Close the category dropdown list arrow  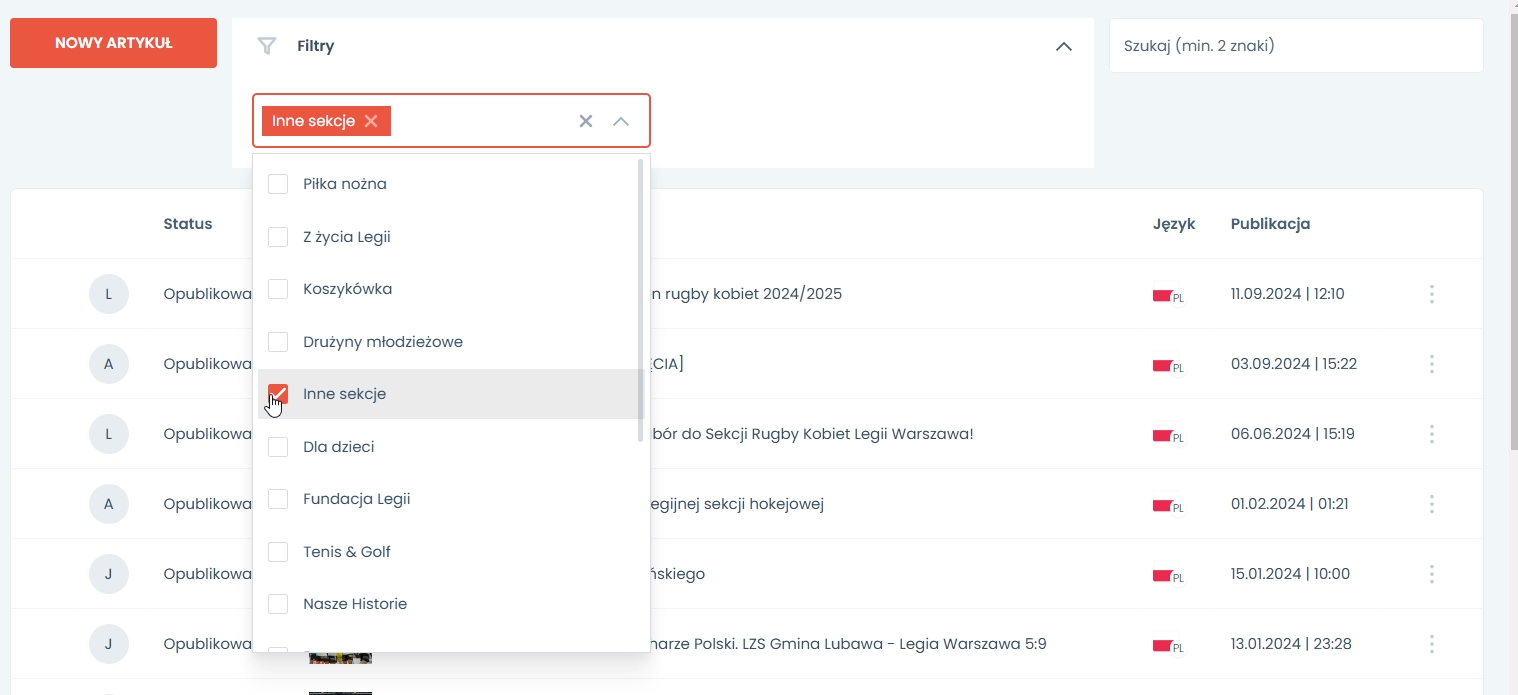pyautogui.click(x=621, y=121)
